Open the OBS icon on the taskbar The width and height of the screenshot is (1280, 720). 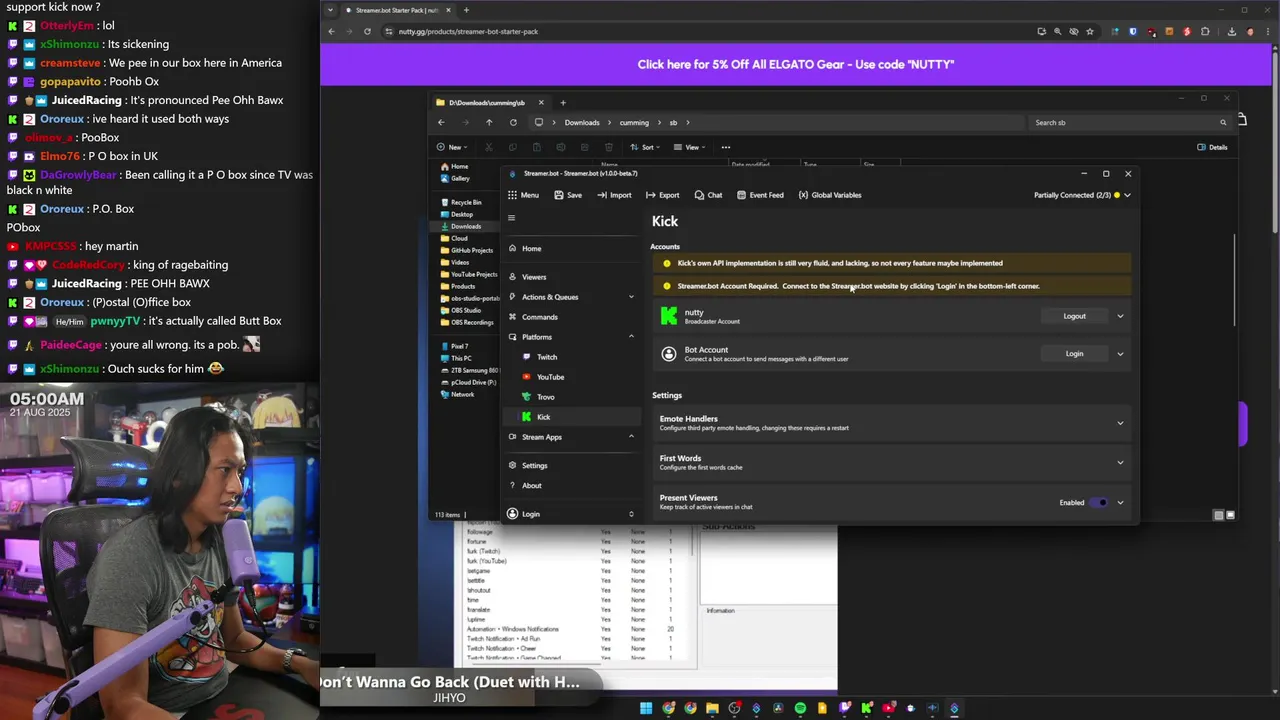point(734,708)
